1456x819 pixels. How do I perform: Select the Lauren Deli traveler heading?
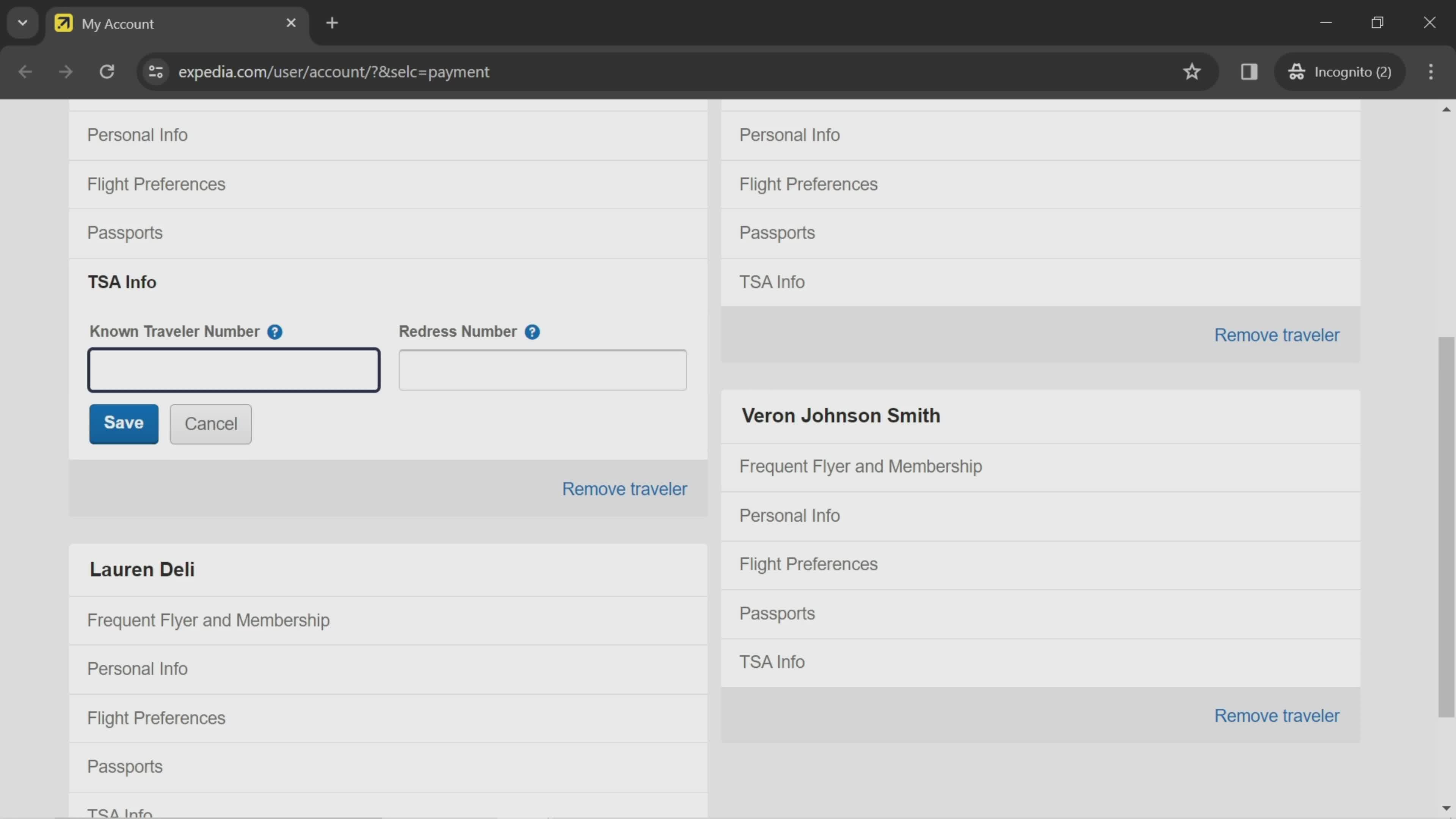(x=142, y=570)
